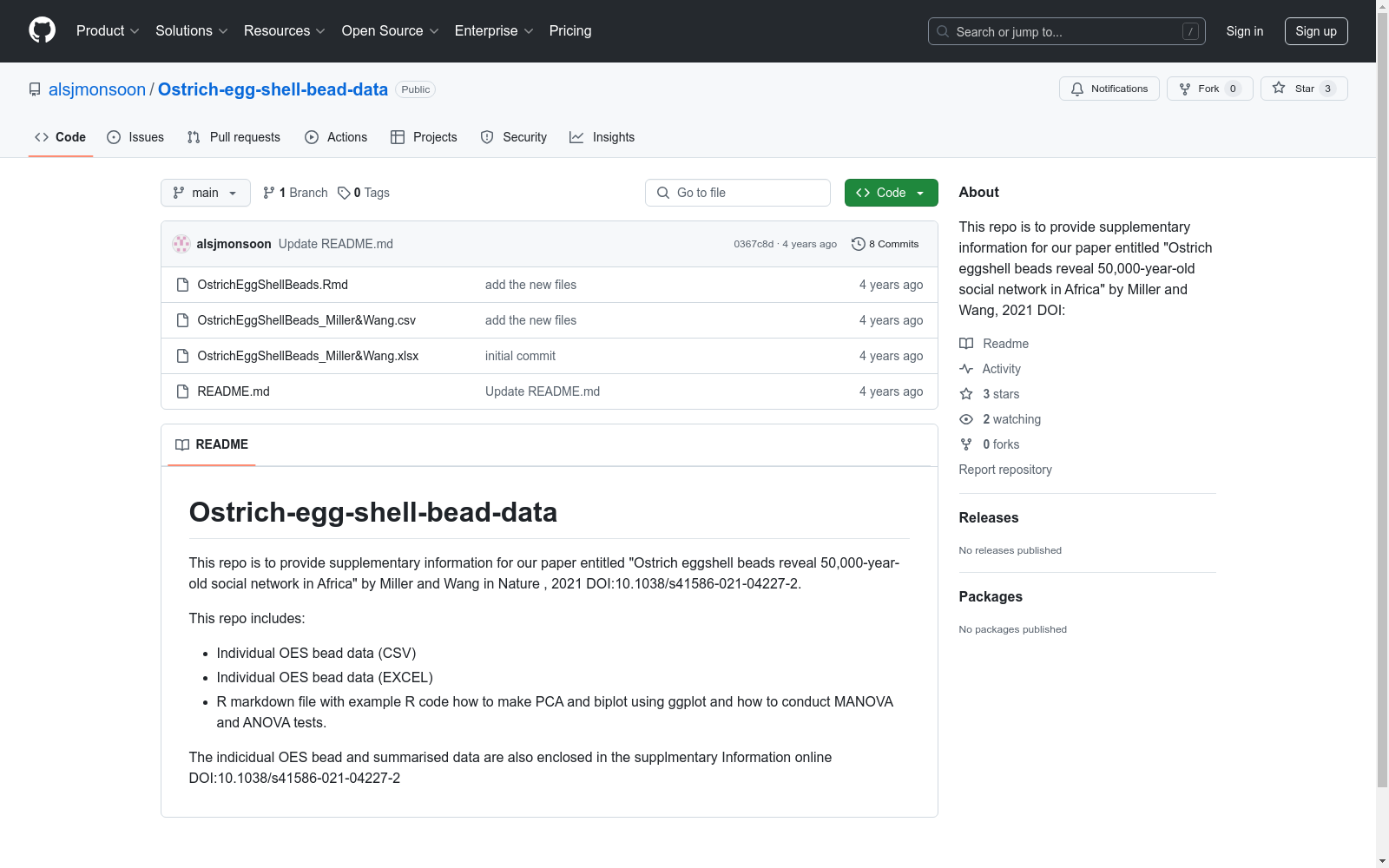Expand the Product menu
The width and height of the screenshot is (1389, 868).
pos(108,31)
